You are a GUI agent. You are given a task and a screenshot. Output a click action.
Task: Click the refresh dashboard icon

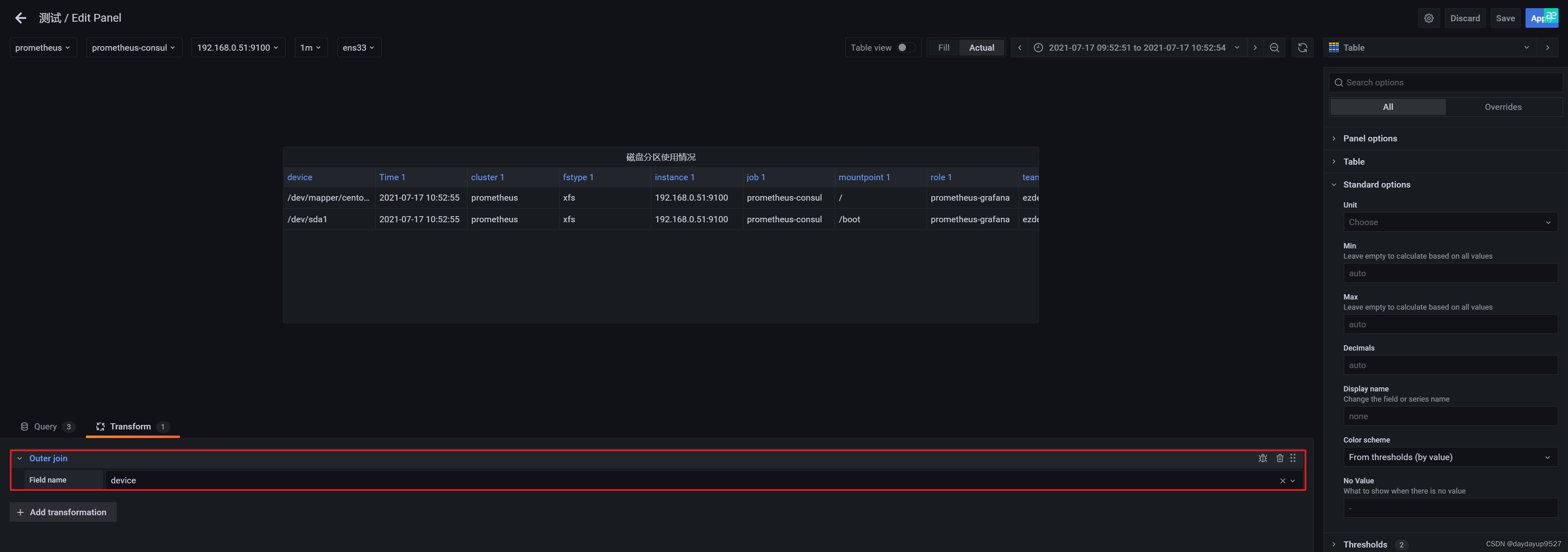pyautogui.click(x=1302, y=47)
